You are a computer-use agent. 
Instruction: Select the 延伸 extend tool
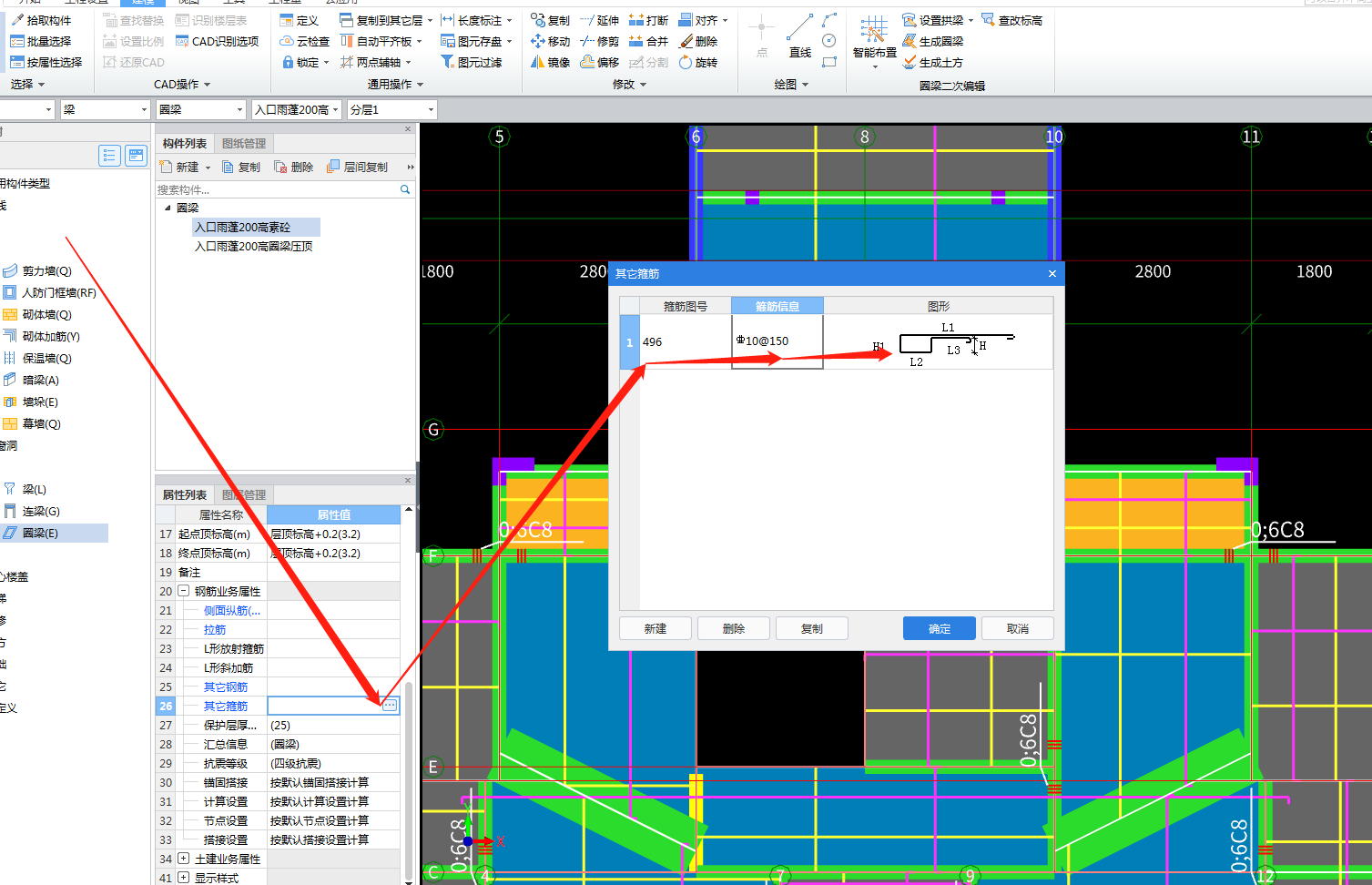pos(600,20)
